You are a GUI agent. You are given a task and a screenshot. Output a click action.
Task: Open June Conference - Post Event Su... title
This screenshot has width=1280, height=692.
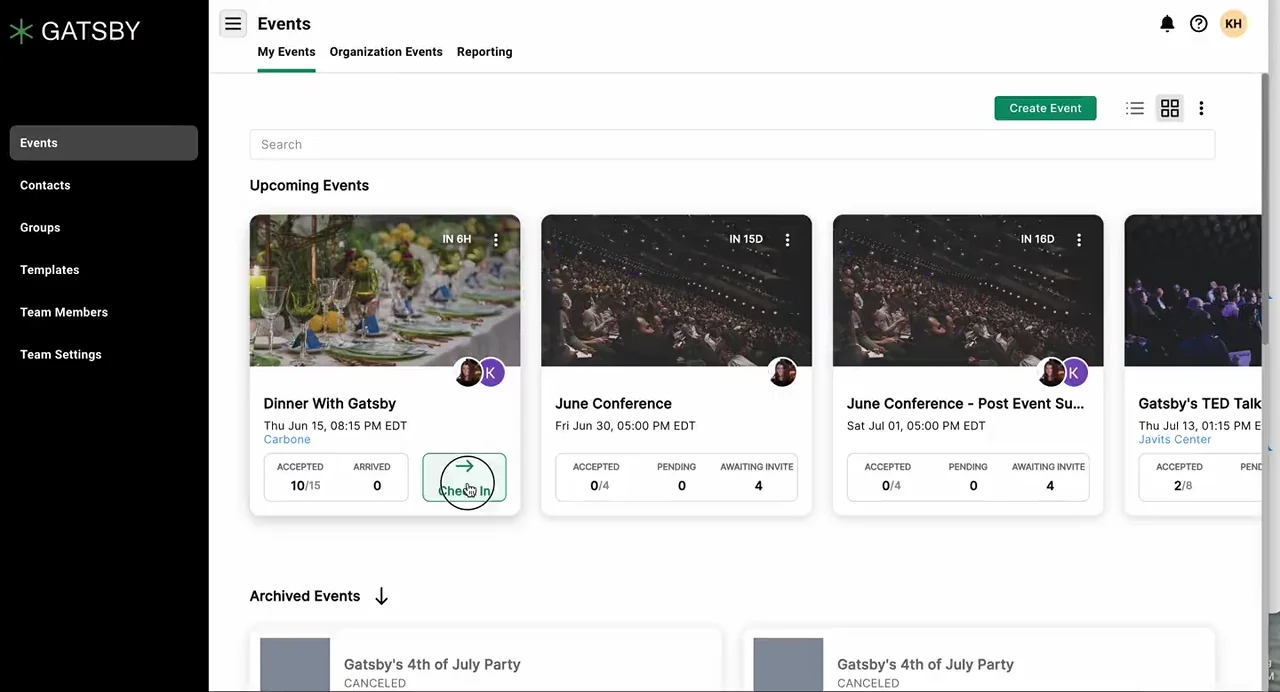click(965, 403)
